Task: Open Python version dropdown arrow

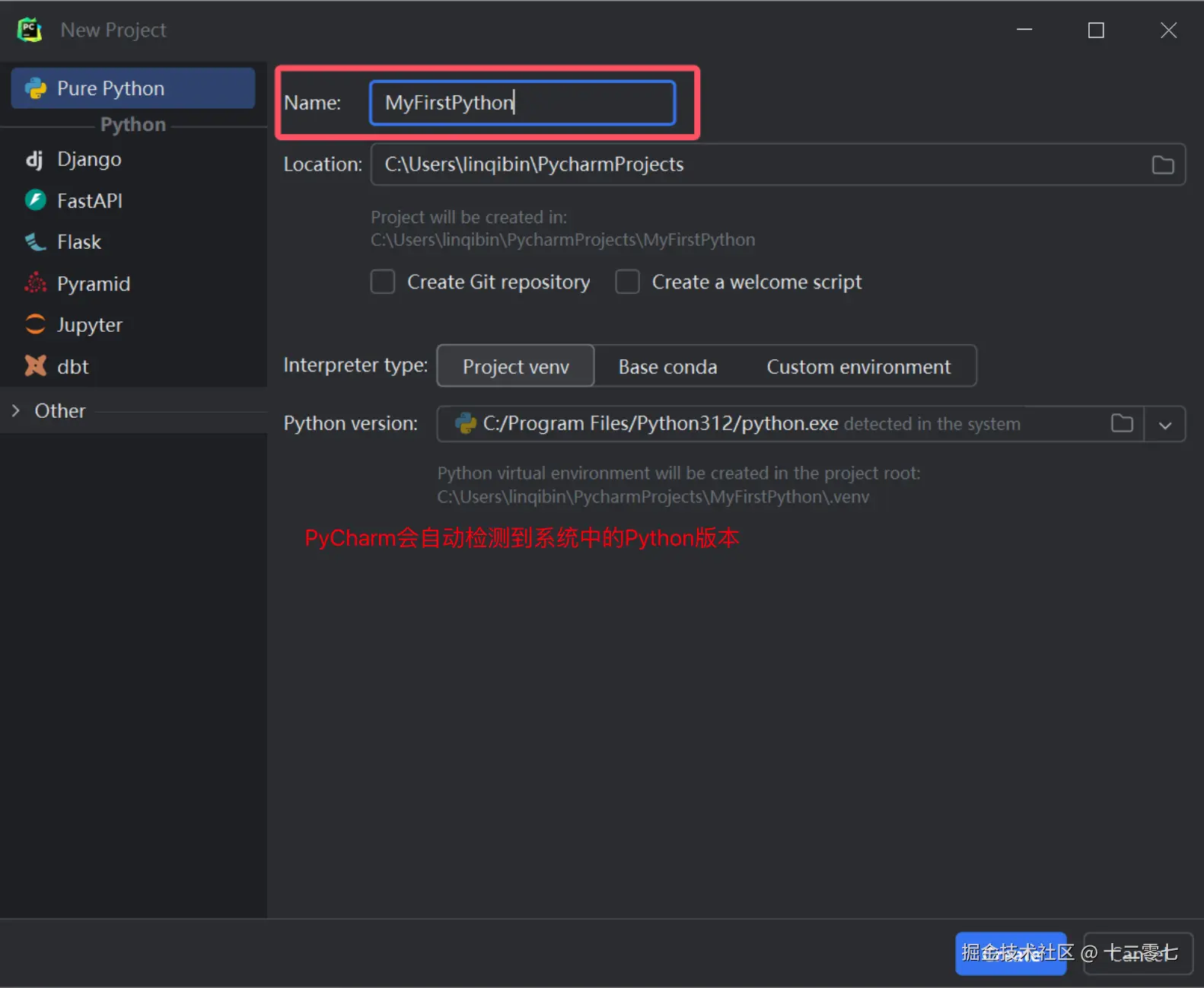Action: tap(1165, 425)
